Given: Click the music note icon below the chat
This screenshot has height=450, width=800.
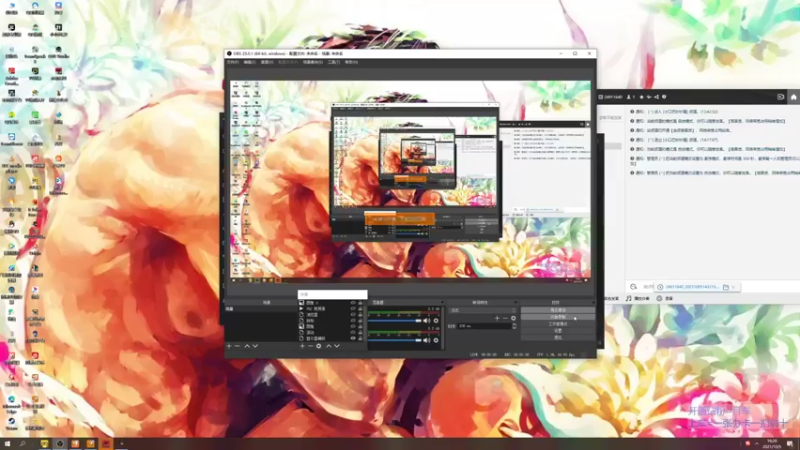Looking at the screenshot, I should (629, 298).
